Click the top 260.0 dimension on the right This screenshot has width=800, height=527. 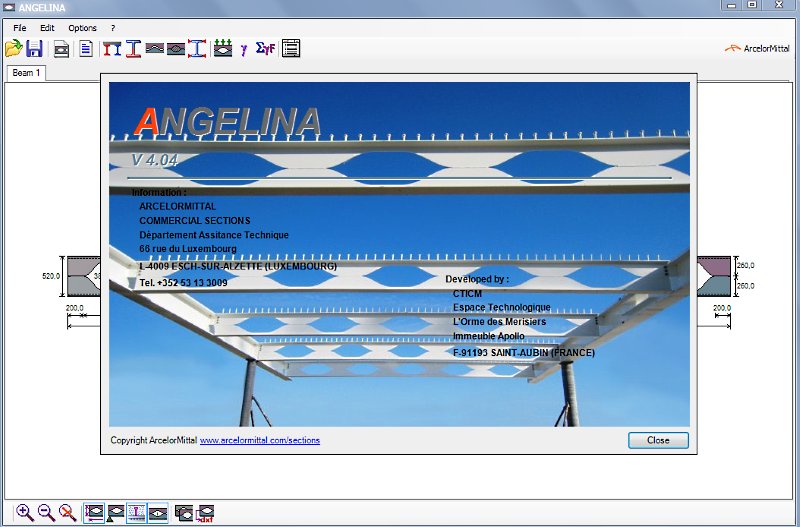(745, 265)
